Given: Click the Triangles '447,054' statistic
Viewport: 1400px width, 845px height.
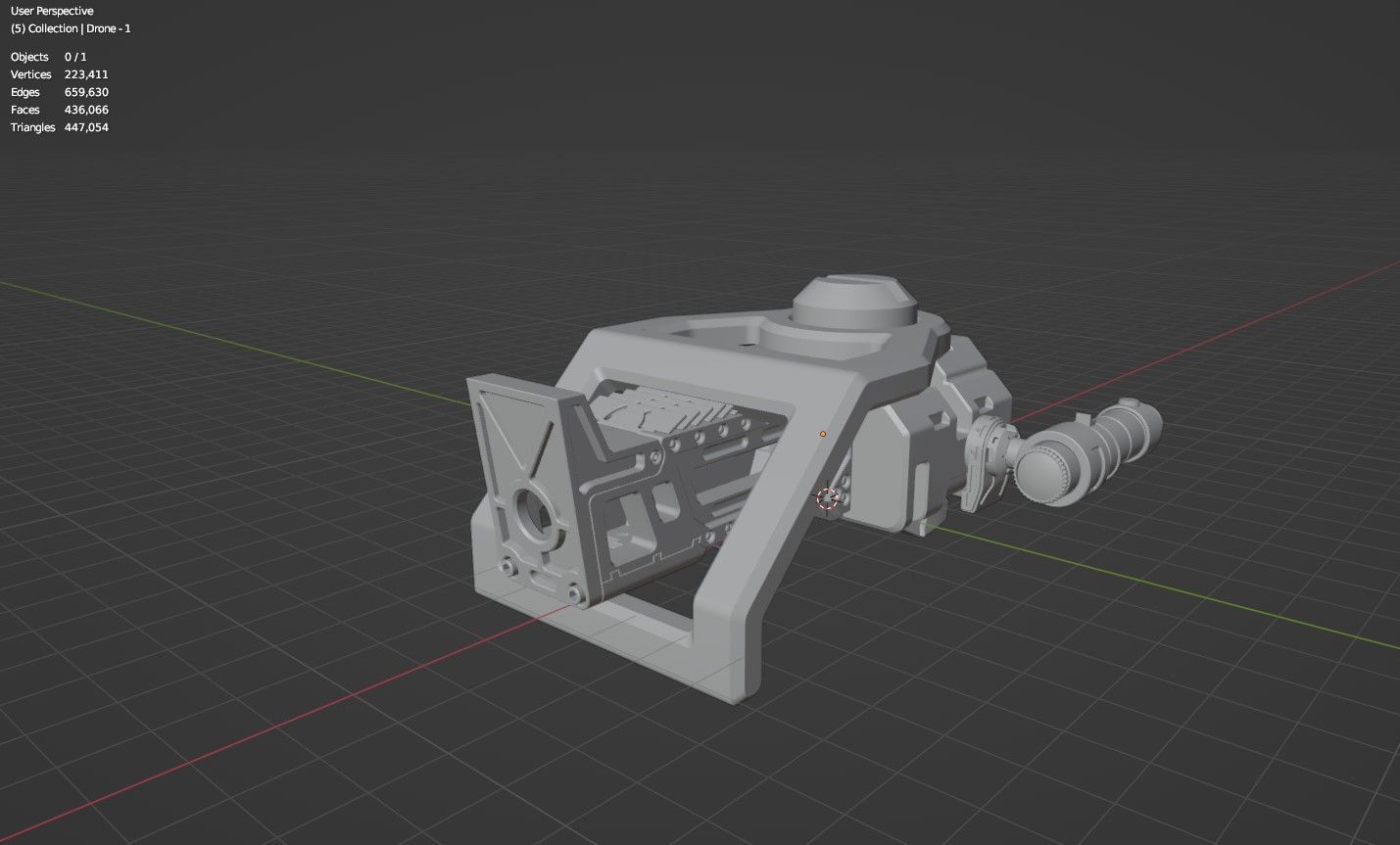Looking at the screenshot, I should coord(86,127).
